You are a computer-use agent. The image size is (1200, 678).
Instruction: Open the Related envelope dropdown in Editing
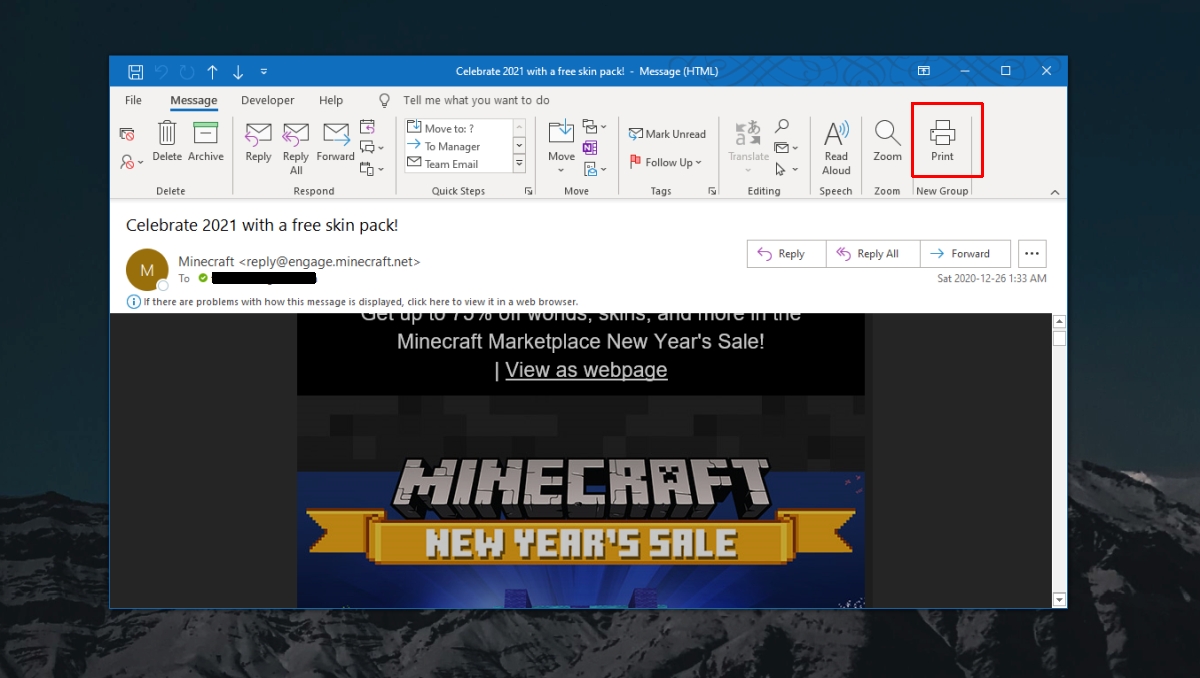click(786, 148)
